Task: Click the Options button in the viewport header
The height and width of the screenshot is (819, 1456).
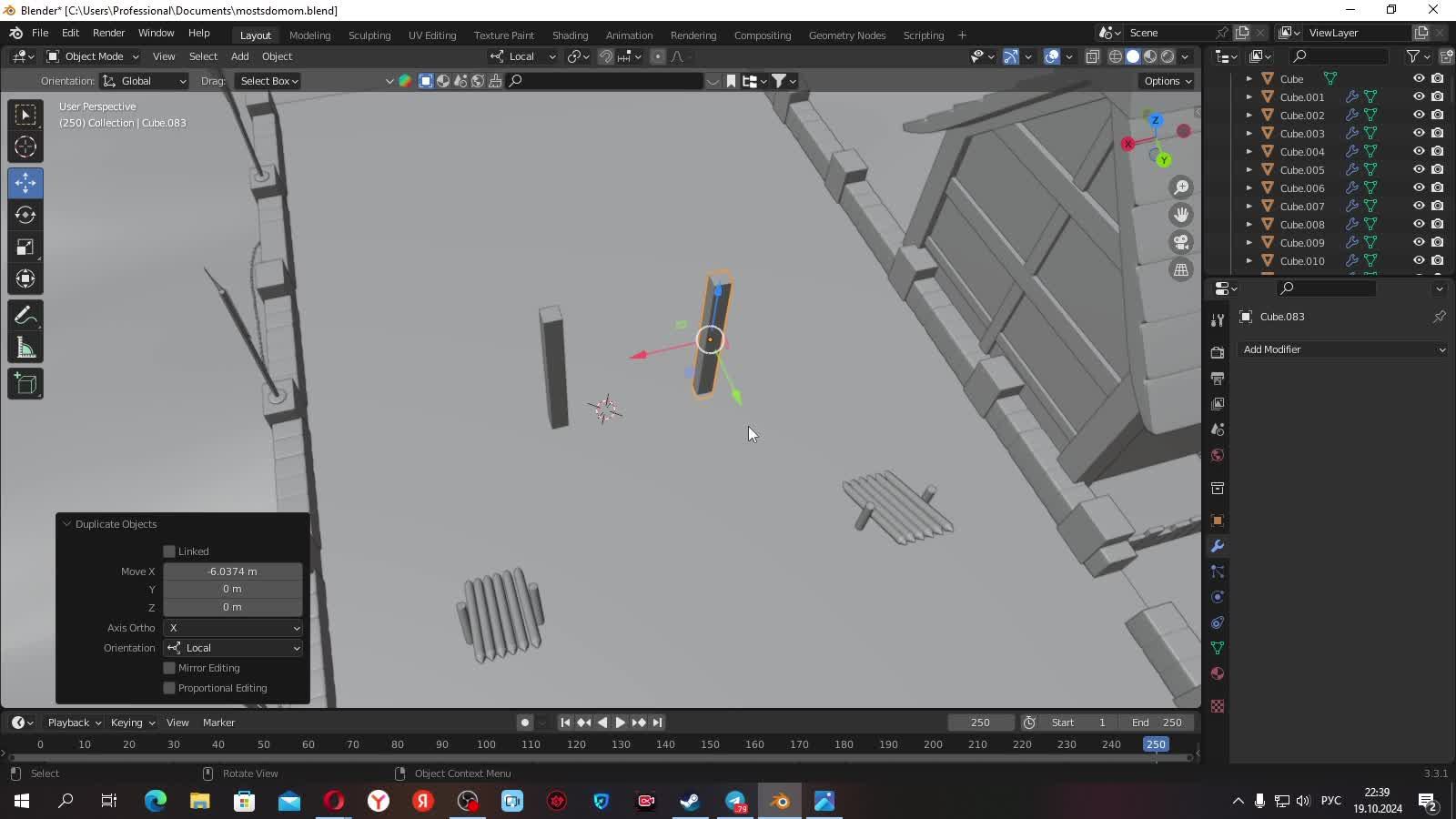Action: 1167,81
